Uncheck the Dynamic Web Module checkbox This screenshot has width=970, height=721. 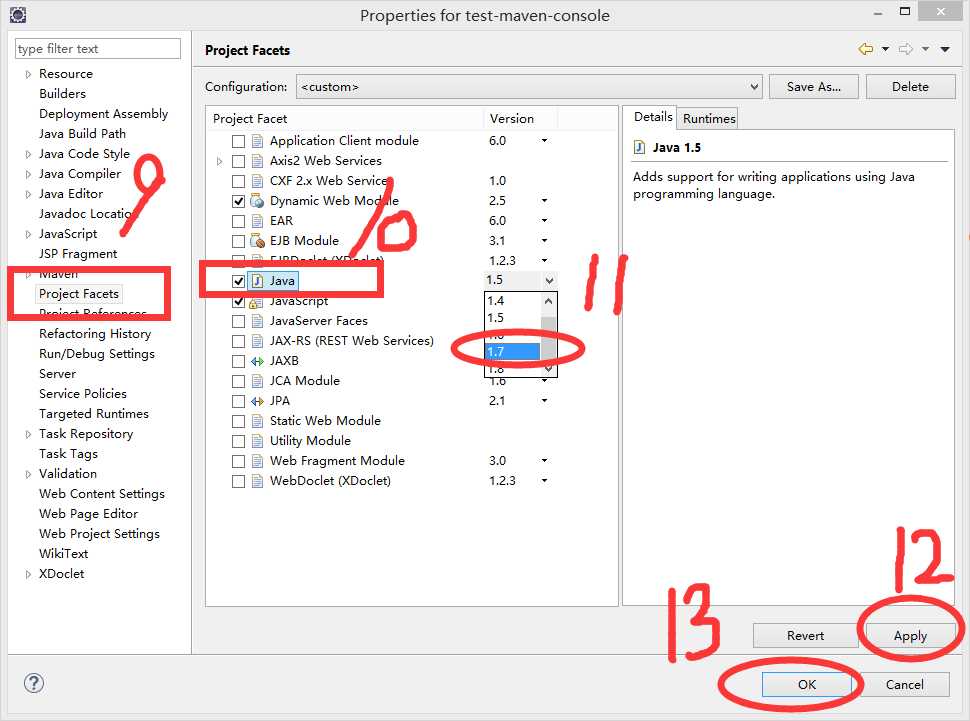tap(238, 201)
